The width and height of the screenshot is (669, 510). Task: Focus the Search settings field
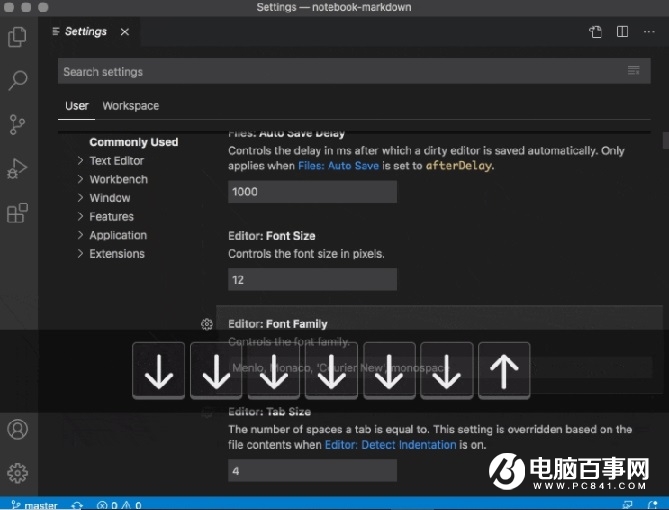[x=354, y=71]
